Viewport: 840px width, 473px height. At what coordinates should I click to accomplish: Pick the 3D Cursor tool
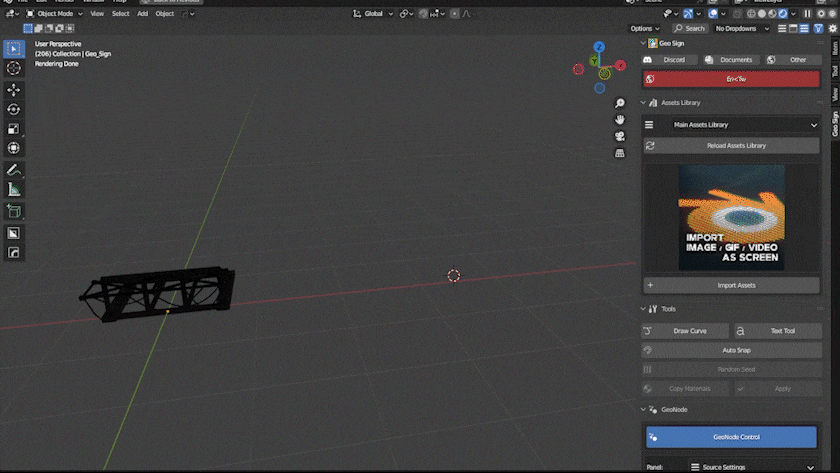14,68
